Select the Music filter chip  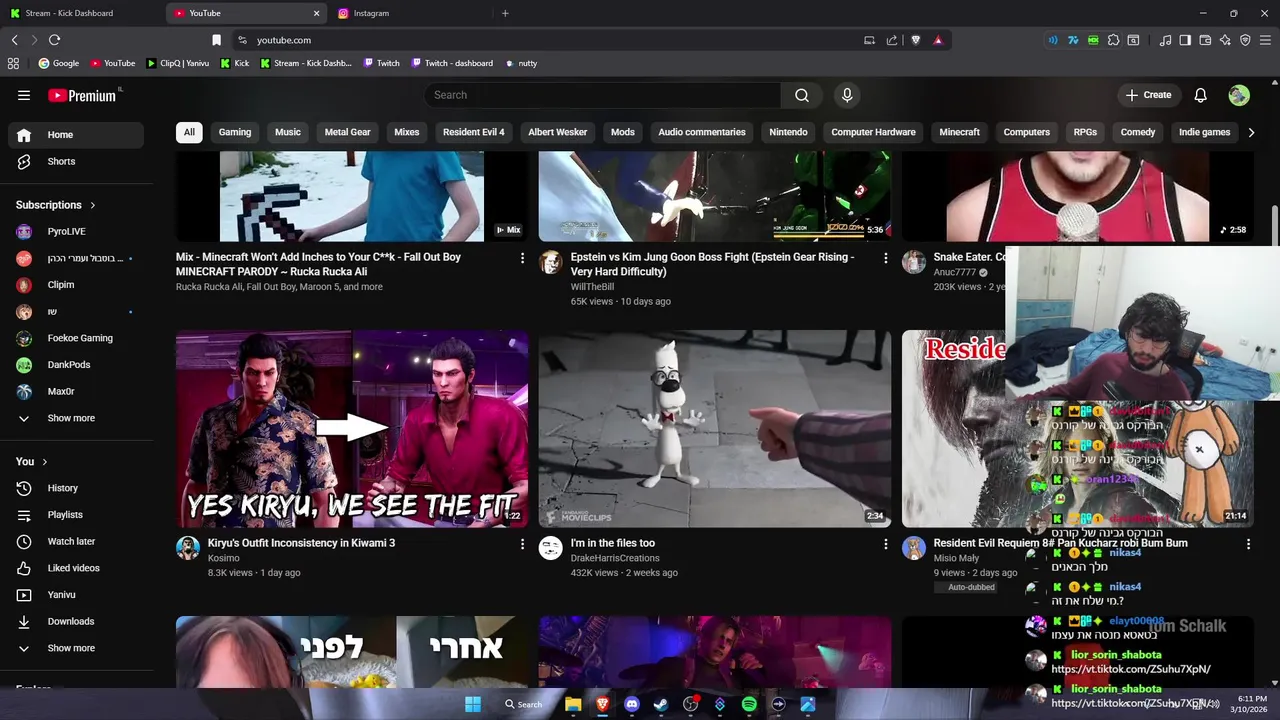click(288, 132)
